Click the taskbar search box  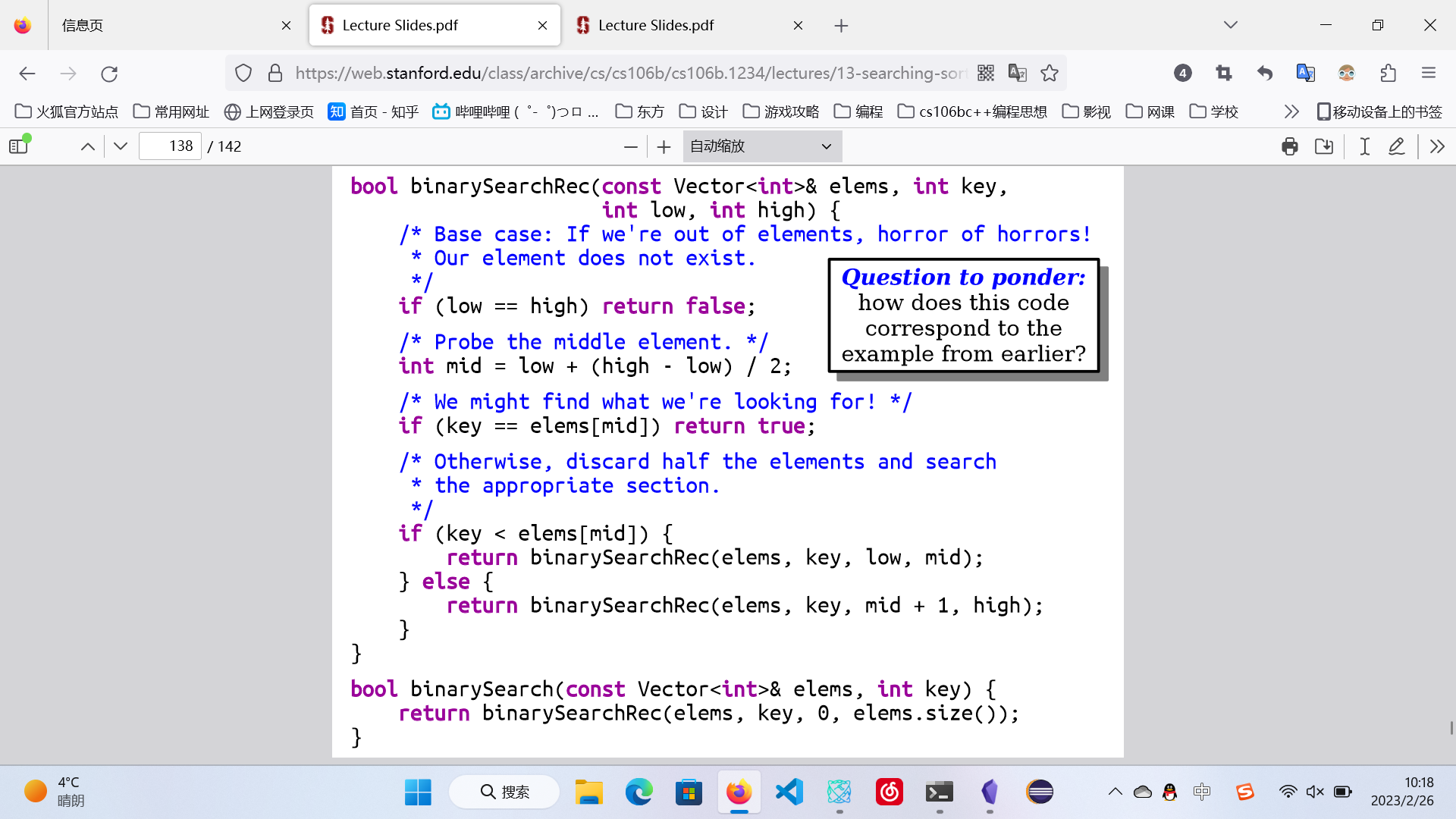pyautogui.click(x=504, y=792)
